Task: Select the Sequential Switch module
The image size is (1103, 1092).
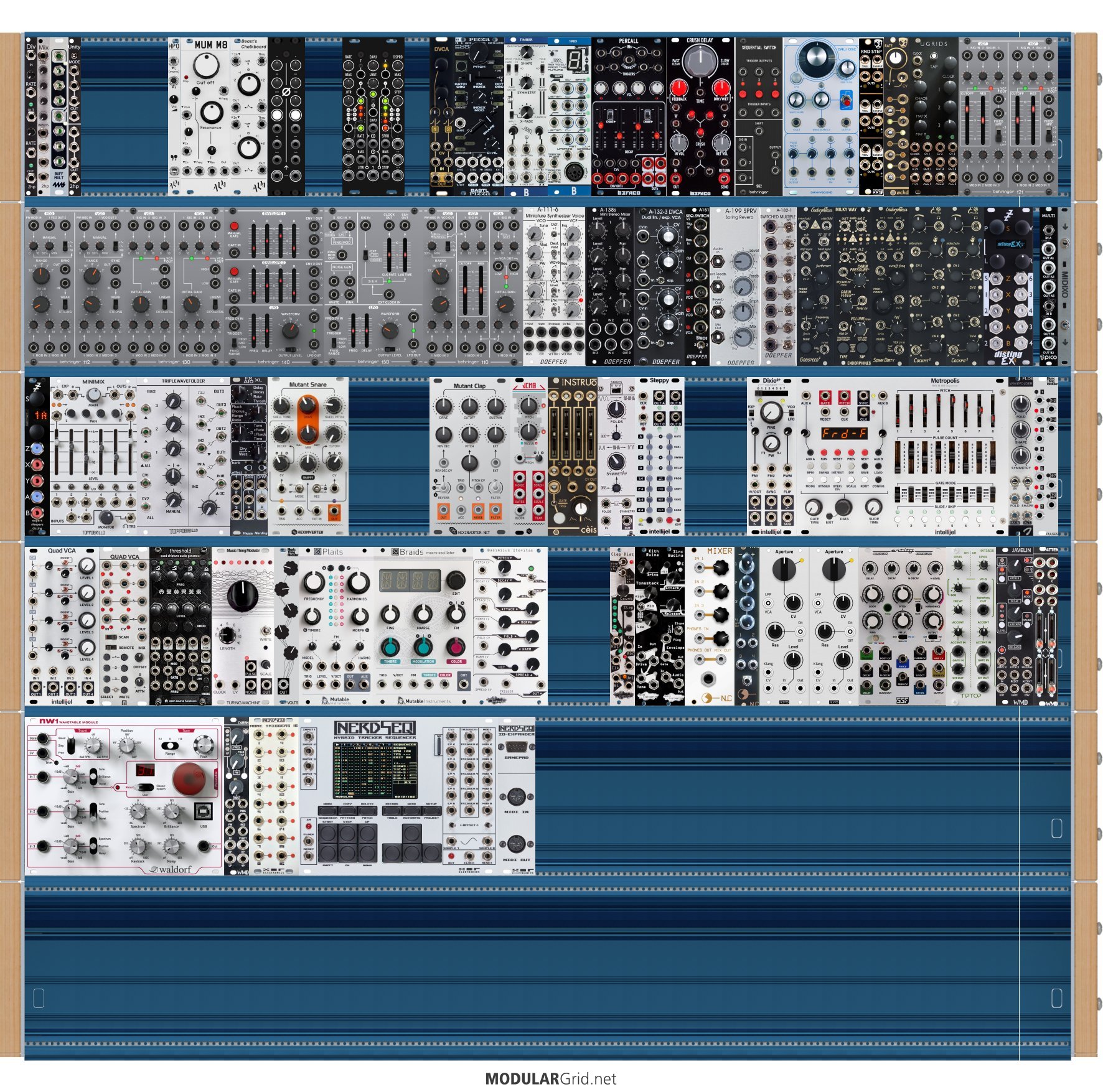Action: tap(759, 116)
